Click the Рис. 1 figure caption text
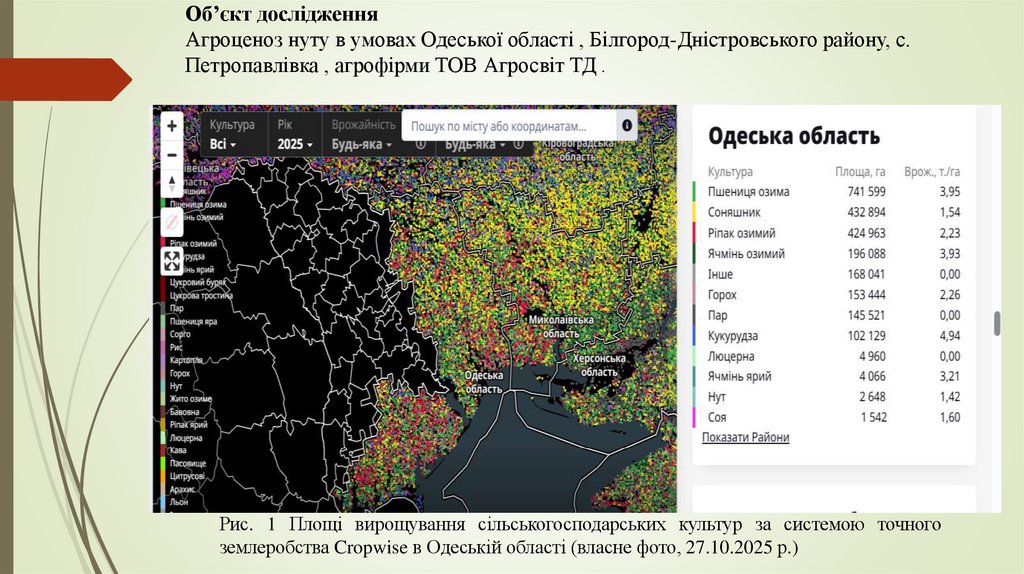Image resolution: width=1024 pixels, height=574 pixels. click(580, 535)
